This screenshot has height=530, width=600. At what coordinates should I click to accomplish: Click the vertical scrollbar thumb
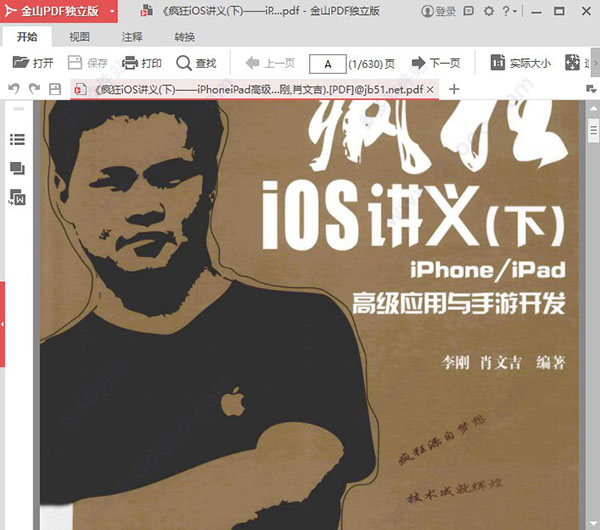point(593,130)
